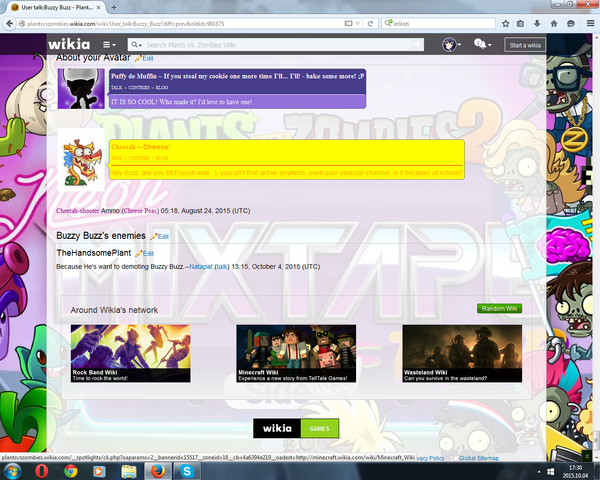Open Natapat's user page link

(x=201, y=267)
